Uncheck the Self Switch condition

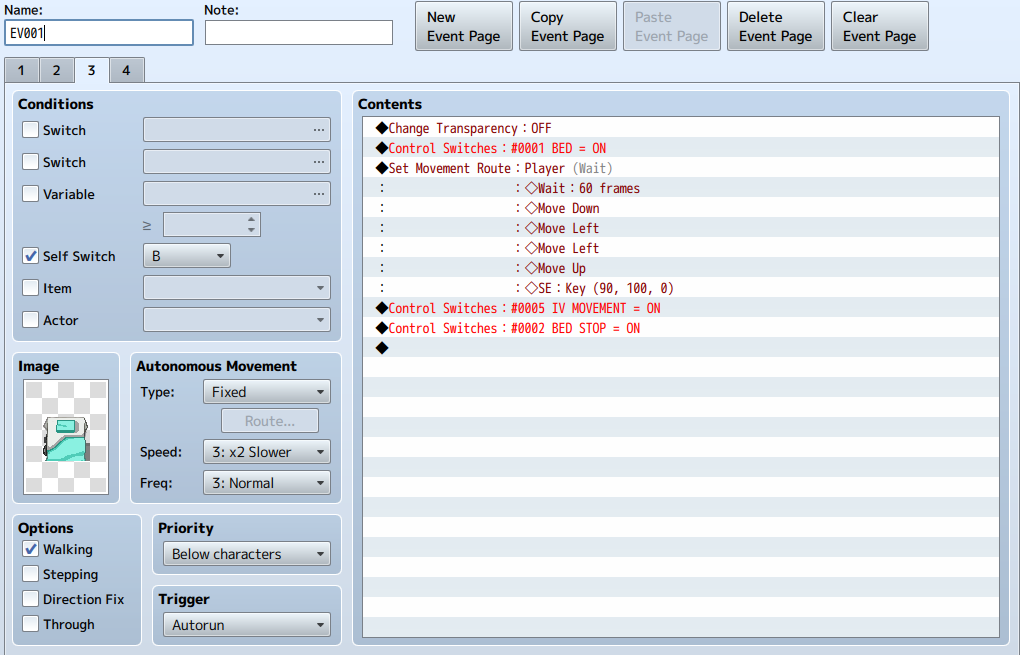coord(31,256)
